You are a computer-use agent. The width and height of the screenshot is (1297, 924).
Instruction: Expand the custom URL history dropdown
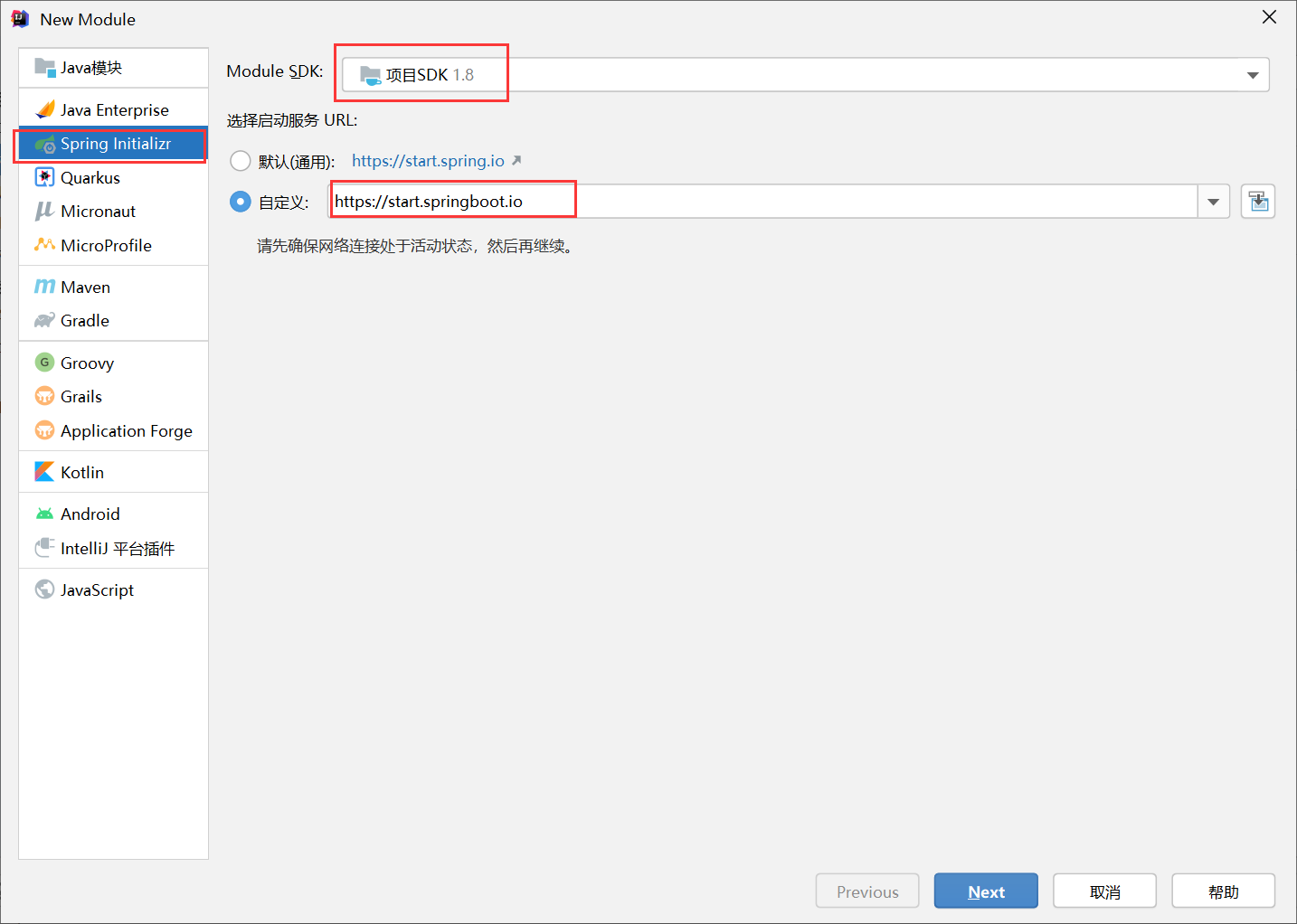(1214, 202)
